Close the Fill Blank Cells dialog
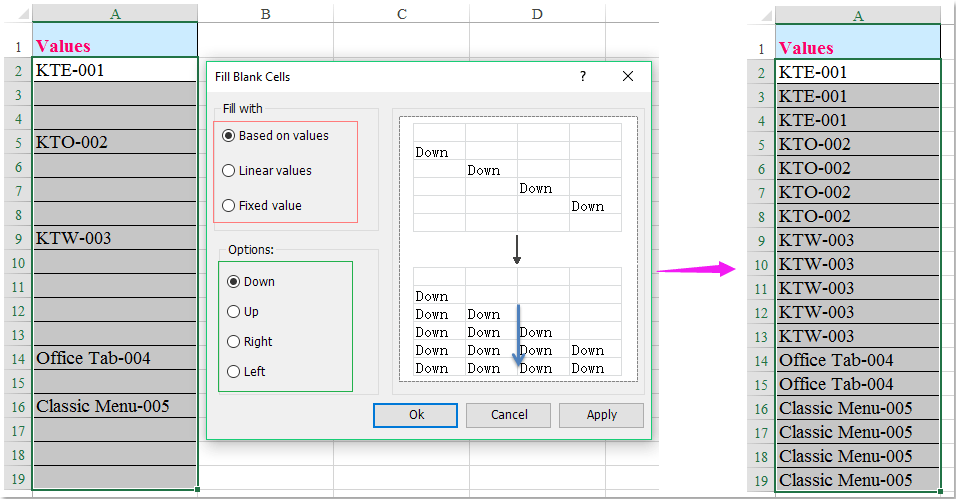Viewport: 956px width, 499px height. [x=627, y=76]
